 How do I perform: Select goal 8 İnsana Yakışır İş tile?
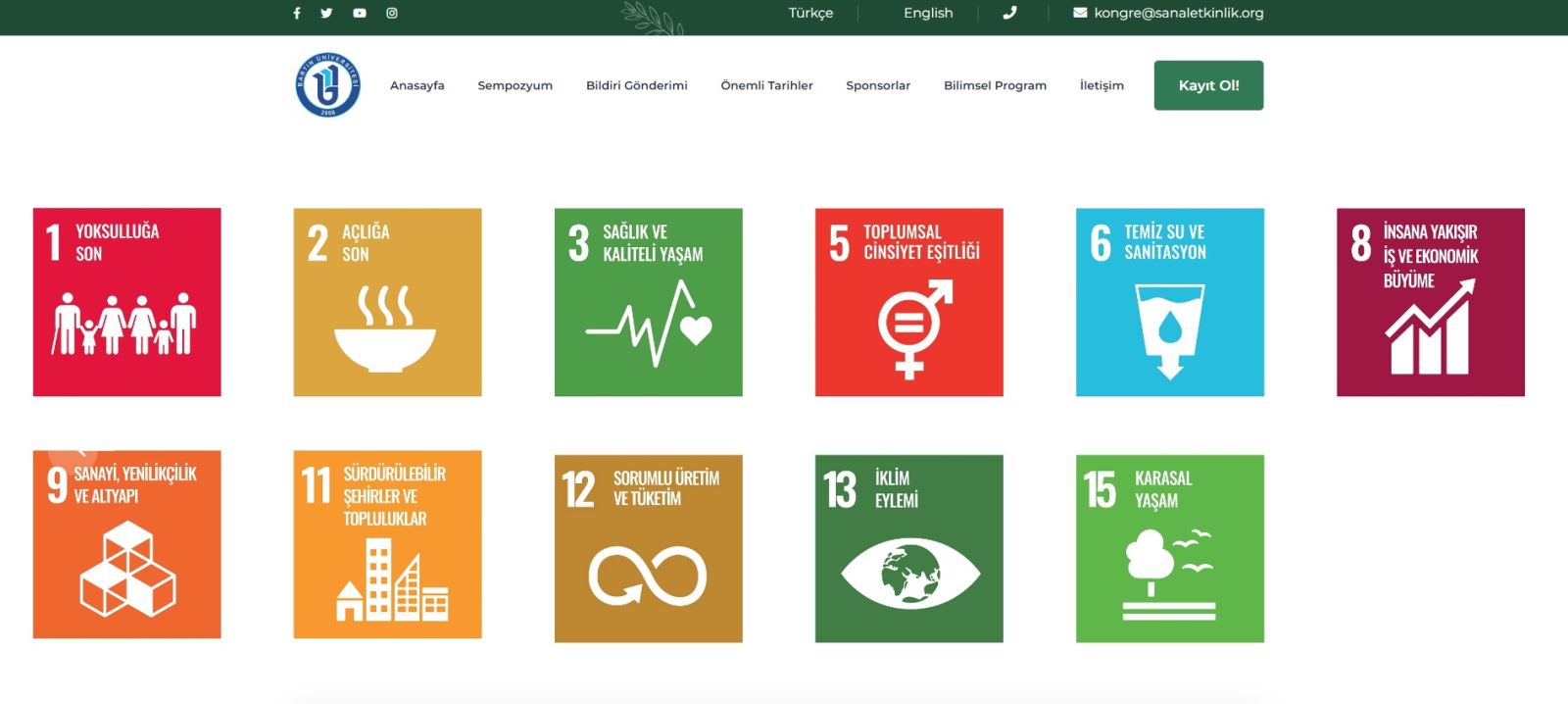click(1431, 302)
